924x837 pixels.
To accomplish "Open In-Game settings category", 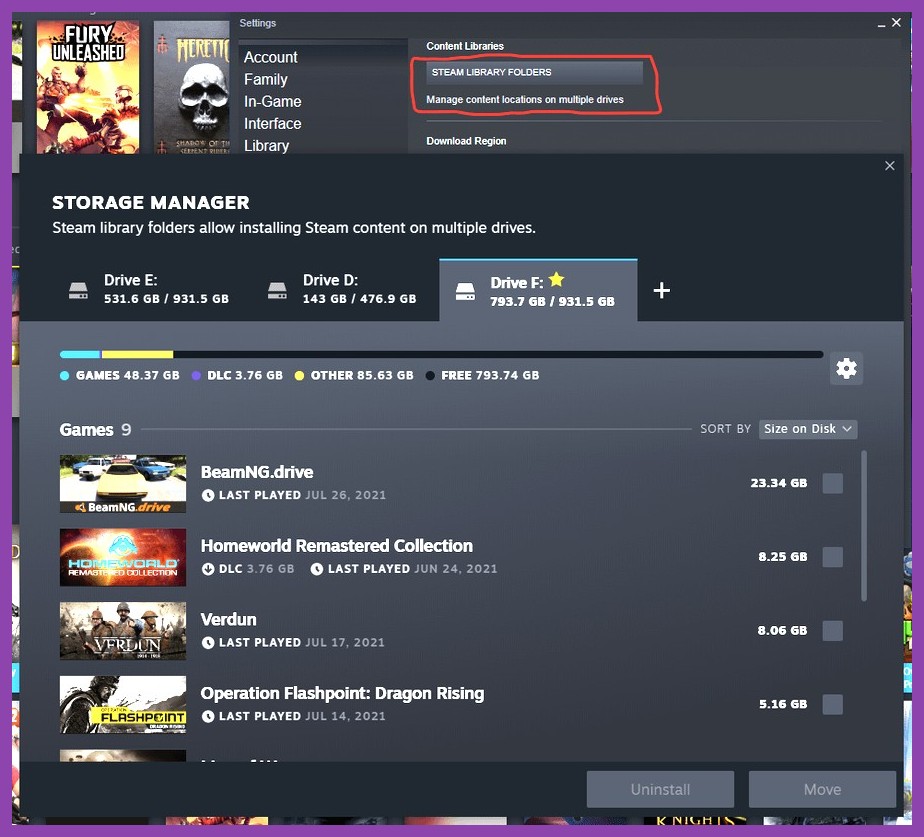I will tap(272, 101).
